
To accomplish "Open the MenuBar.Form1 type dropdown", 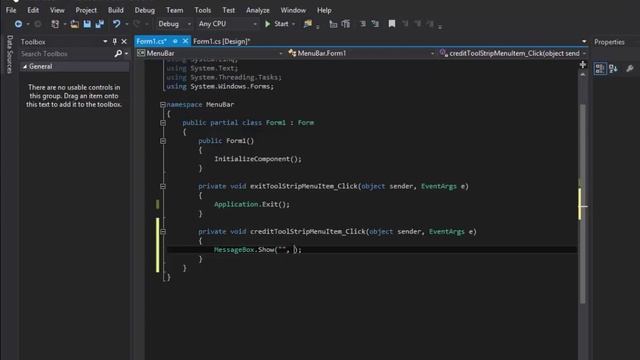I will pyautogui.click(x=432, y=53).
